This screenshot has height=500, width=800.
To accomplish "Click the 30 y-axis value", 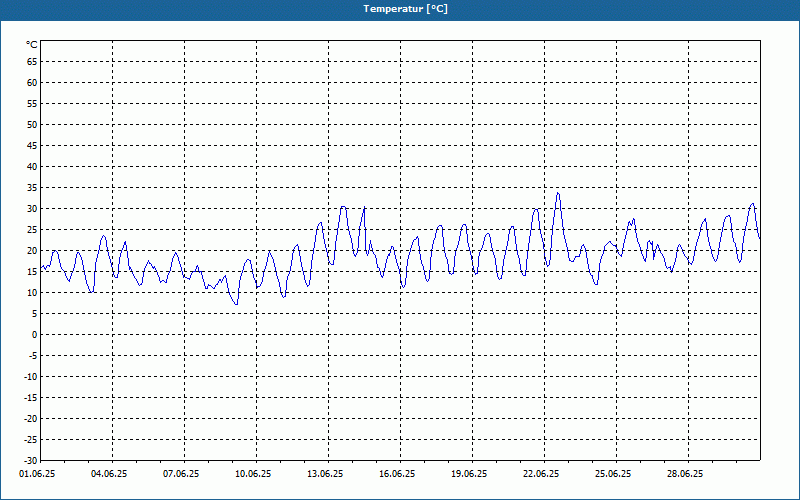I will coord(32,209).
